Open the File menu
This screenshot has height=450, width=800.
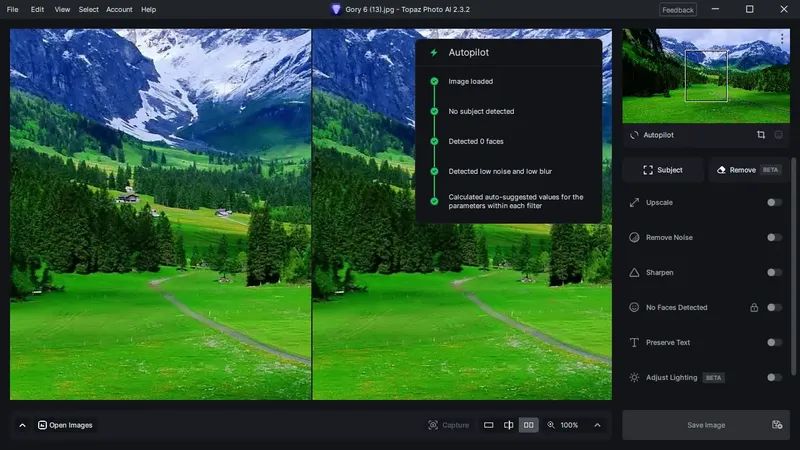coord(12,9)
